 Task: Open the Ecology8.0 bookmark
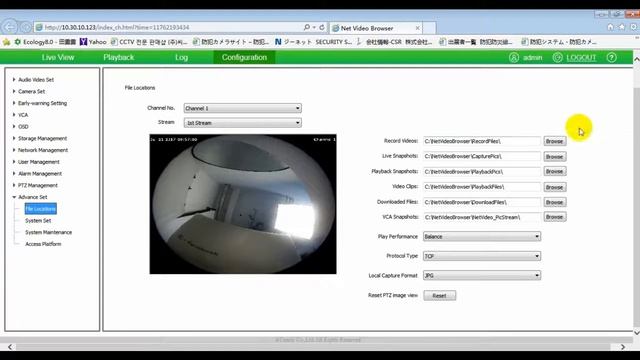pyautogui.click(x=45, y=42)
